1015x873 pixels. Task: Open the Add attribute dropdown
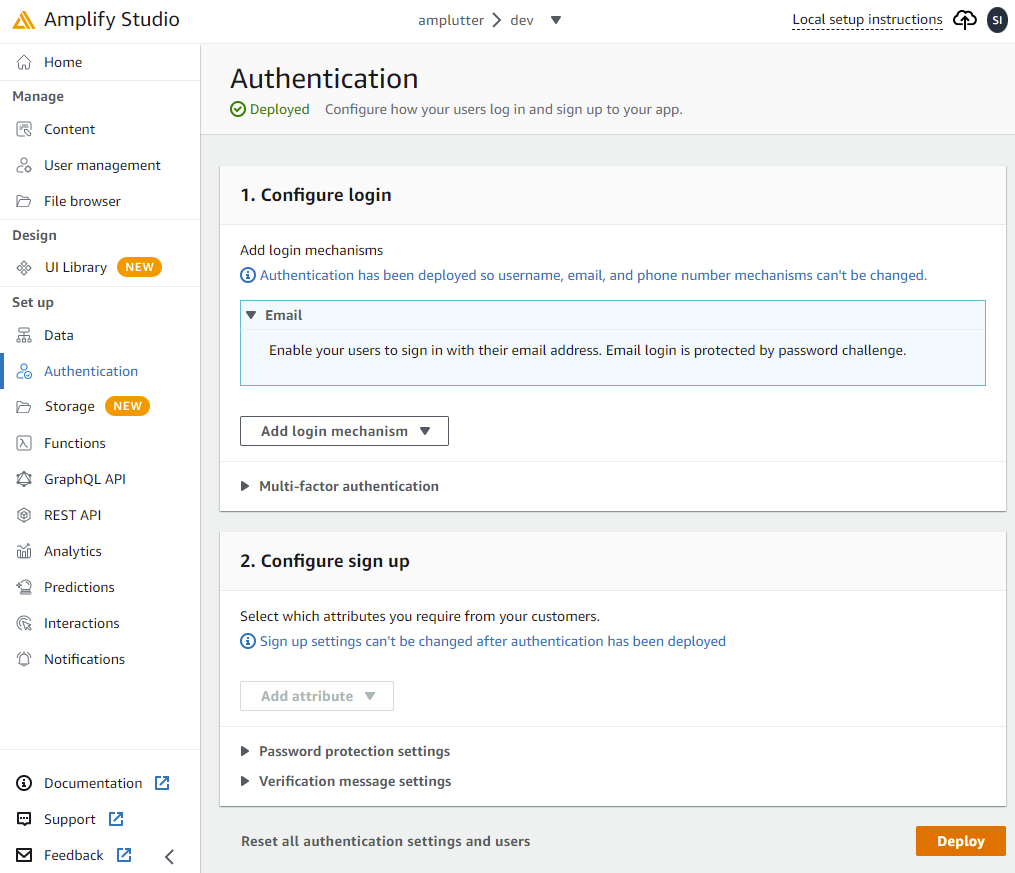pyautogui.click(x=317, y=696)
